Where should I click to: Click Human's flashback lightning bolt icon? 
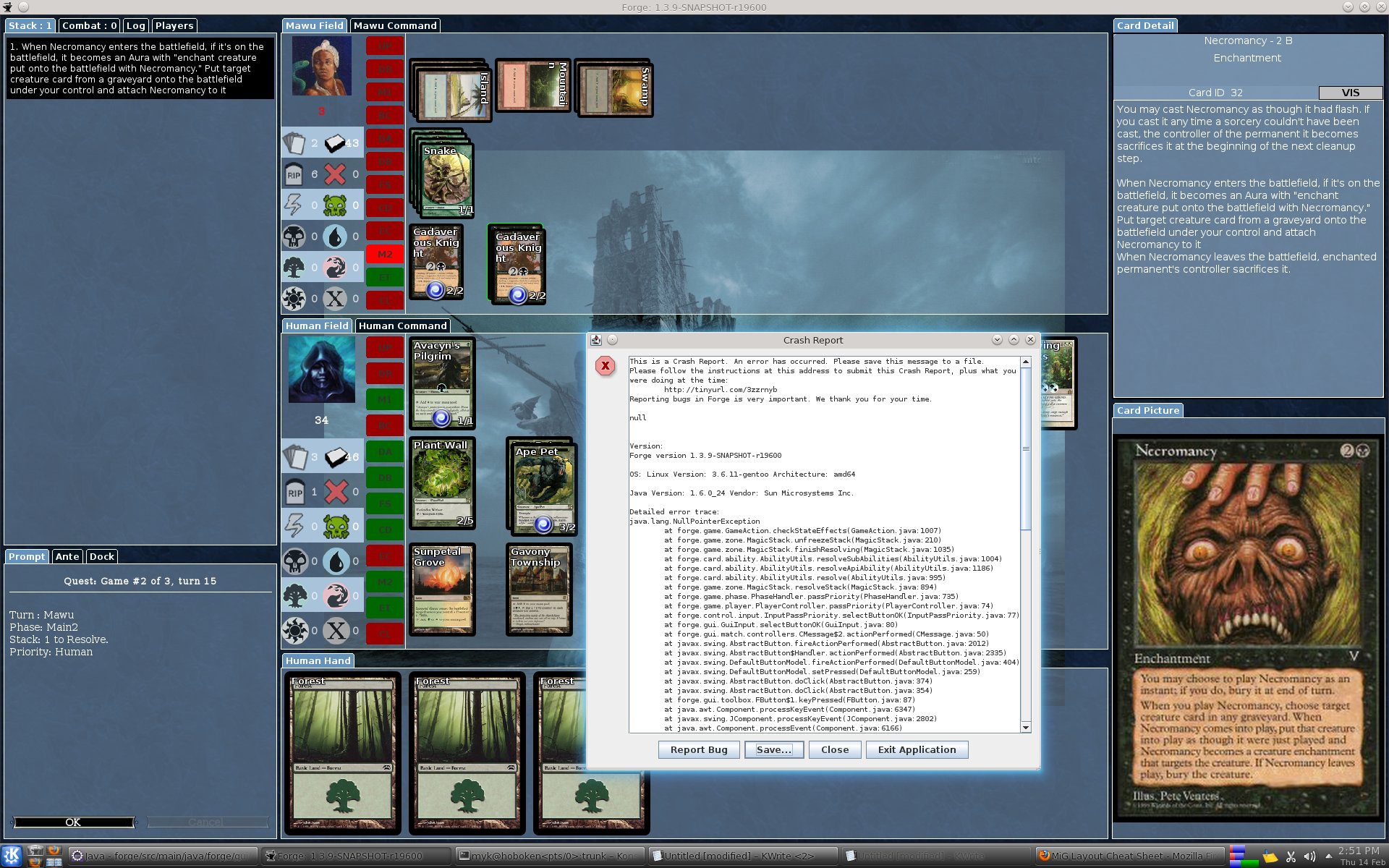(294, 526)
